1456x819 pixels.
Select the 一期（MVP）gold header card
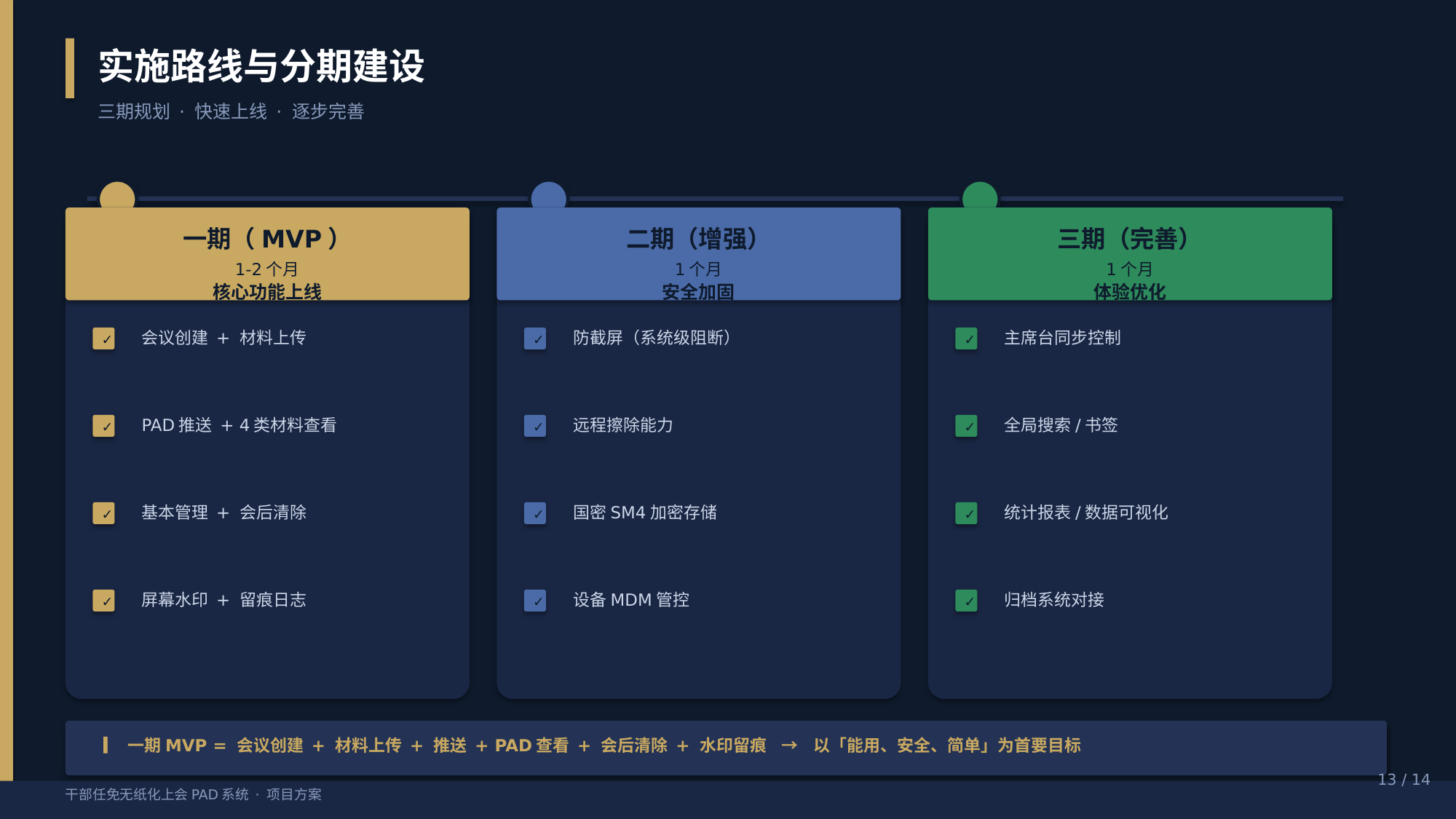point(267,254)
